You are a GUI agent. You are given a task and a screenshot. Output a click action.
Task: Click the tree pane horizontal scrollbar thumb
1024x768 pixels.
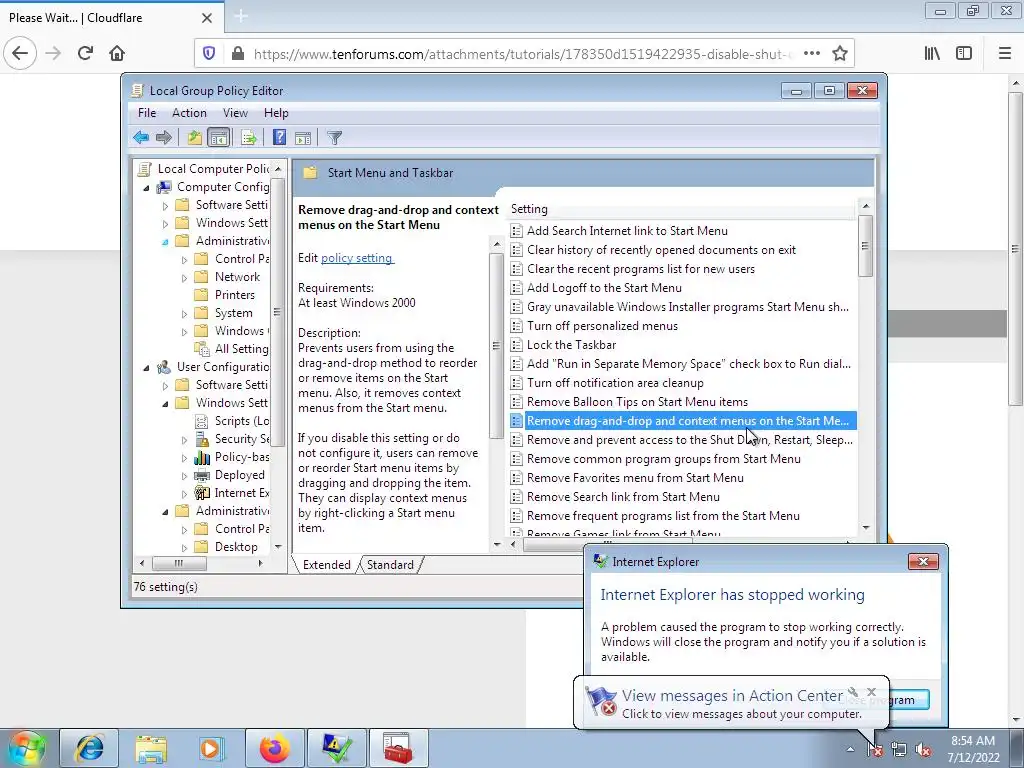180,563
